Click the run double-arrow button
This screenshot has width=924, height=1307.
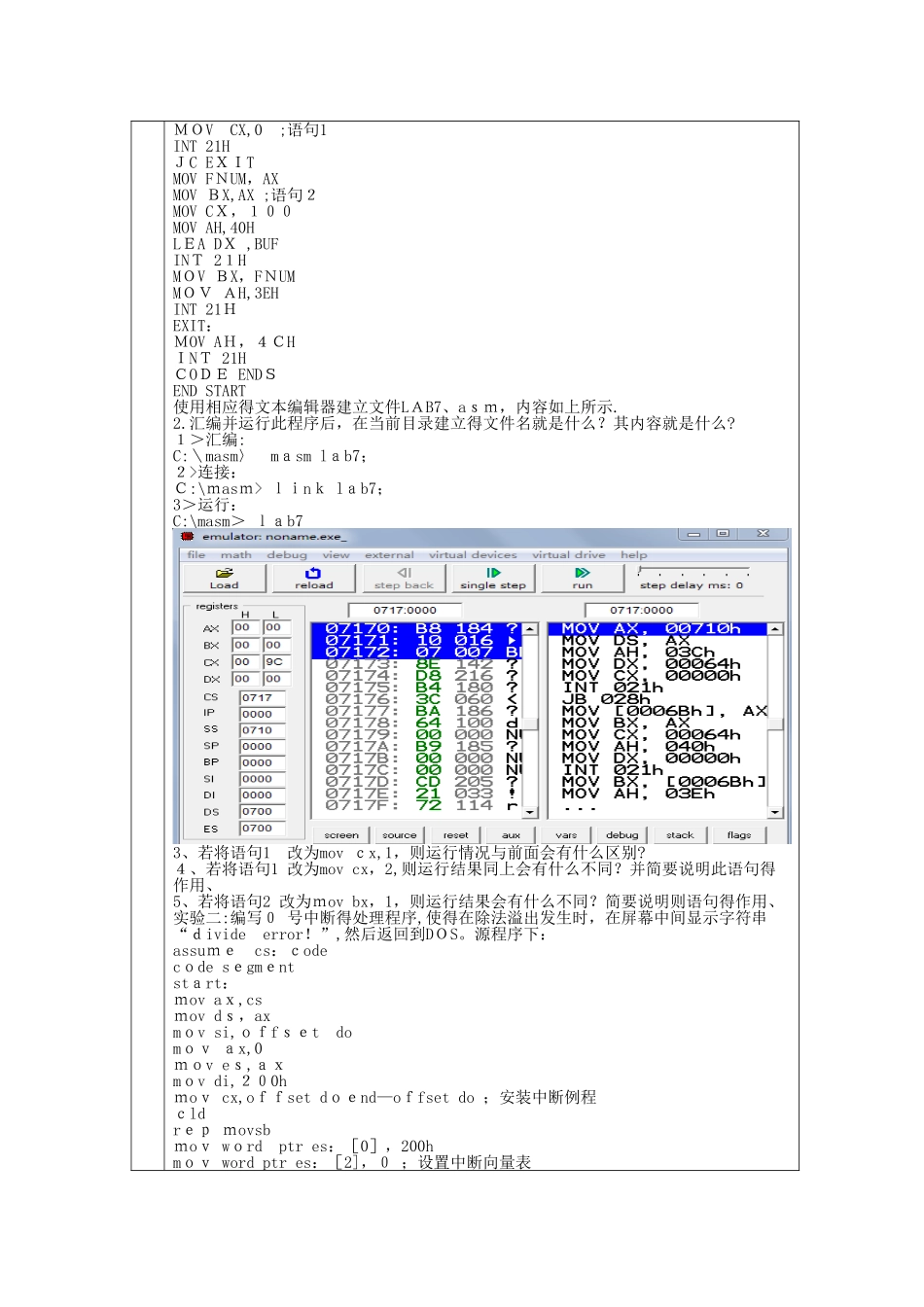pyautogui.click(x=583, y=579)
